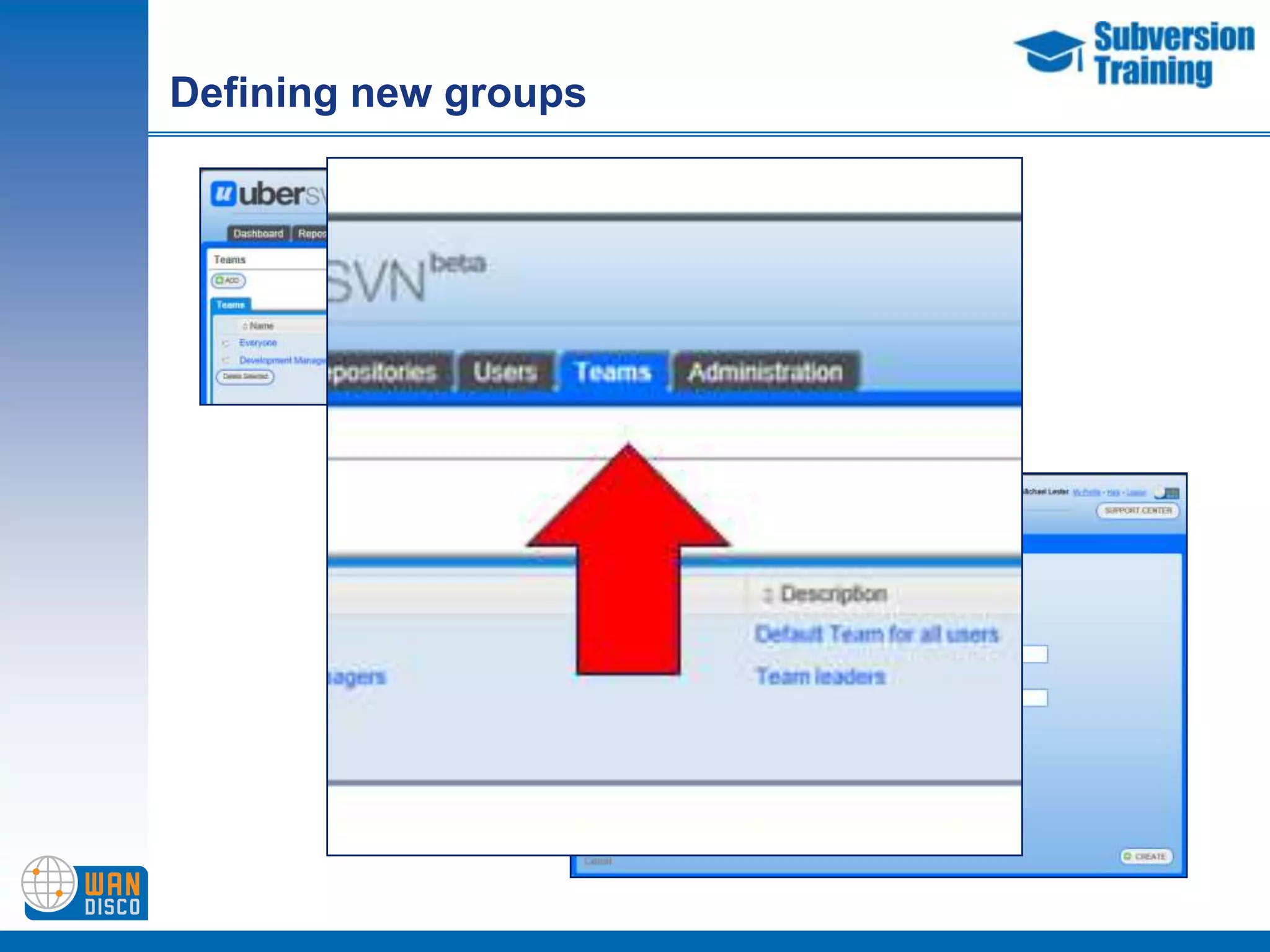Click the SUPPORT CENTER button
The height and width of the screenshot is (952, 1270).
1138,511
